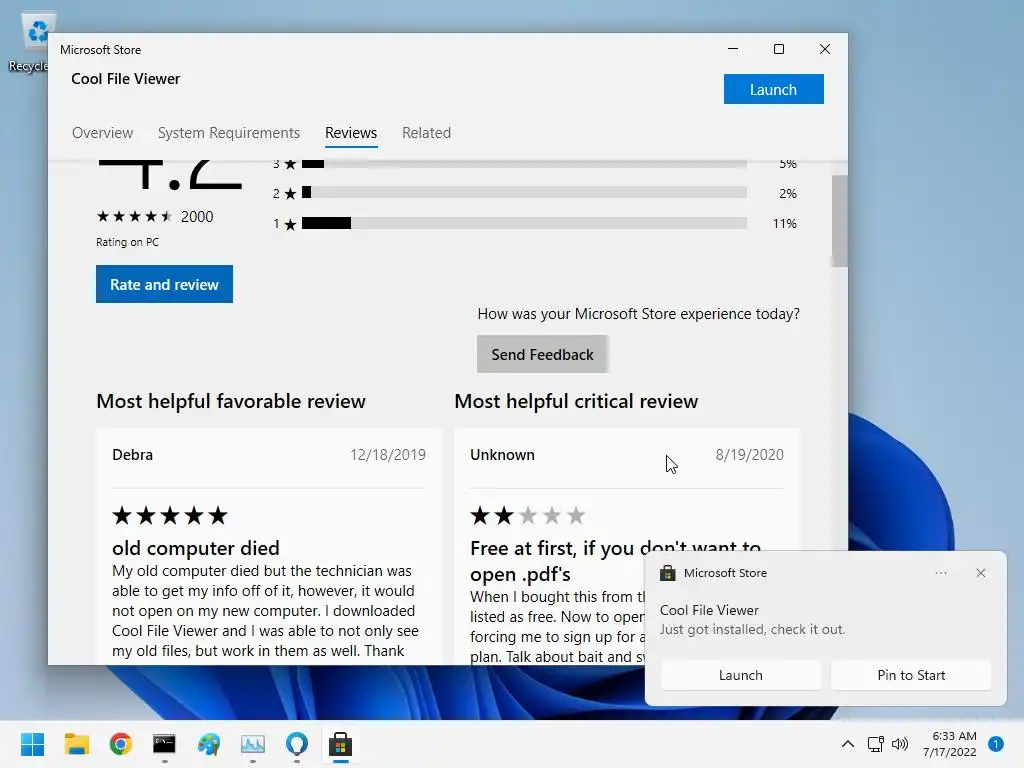Click the 2000 ratings count

(x=197, y=216)
